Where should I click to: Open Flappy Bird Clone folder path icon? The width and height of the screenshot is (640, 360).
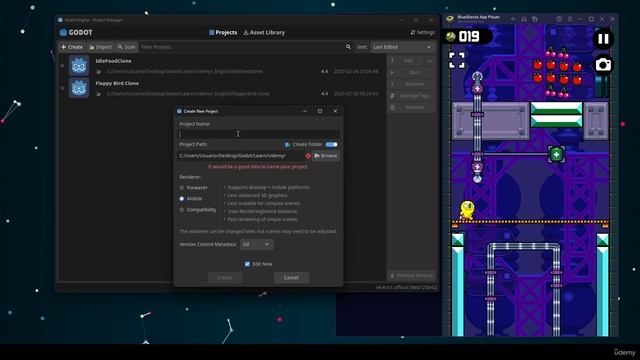click(x=98, y=94)
